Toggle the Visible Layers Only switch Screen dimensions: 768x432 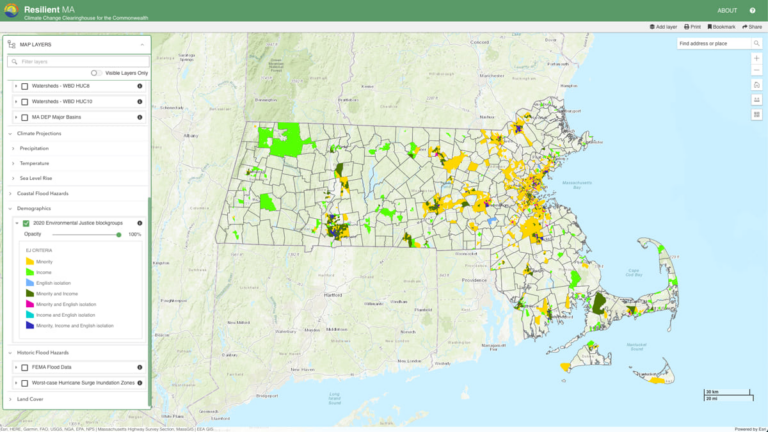click(96, 73)
